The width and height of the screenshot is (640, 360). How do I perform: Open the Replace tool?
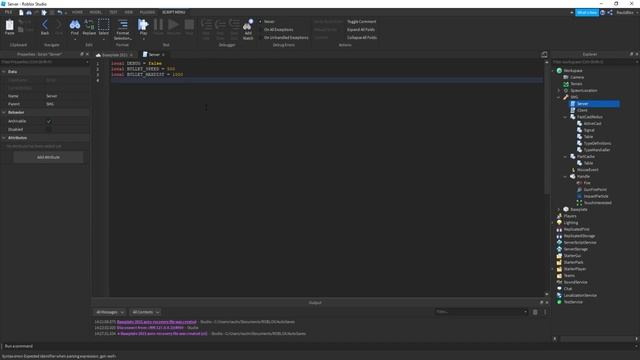click(x=89, y=24)
